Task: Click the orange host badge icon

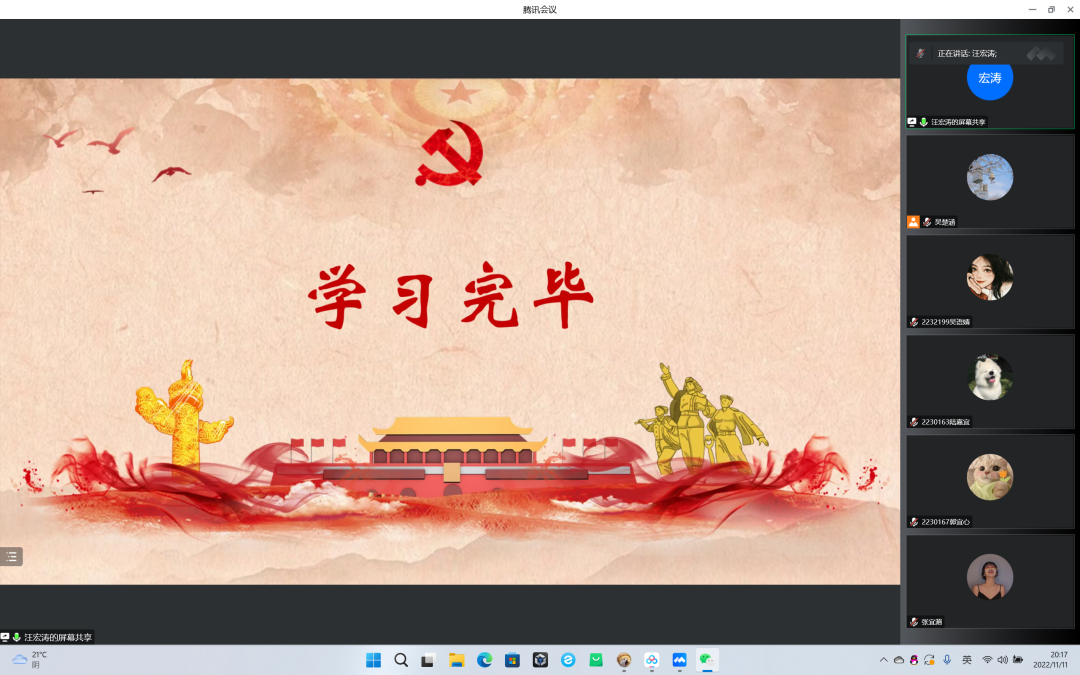Action: [x=913, y=222]
